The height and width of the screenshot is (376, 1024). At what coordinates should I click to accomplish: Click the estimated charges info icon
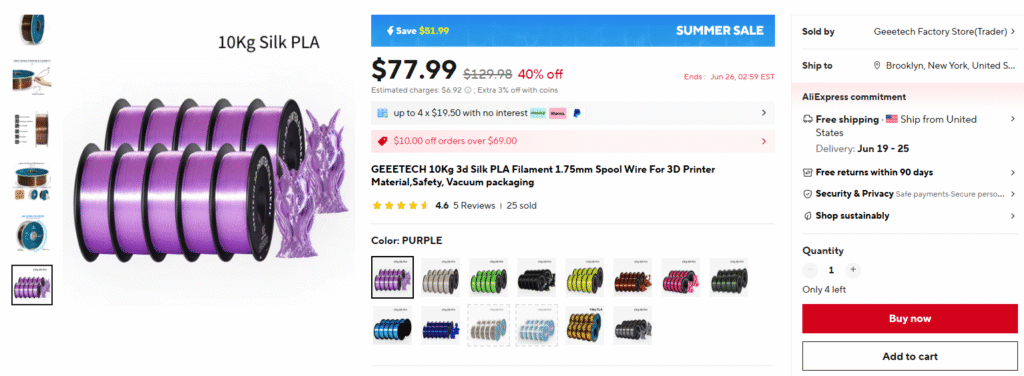click(466, 90)
